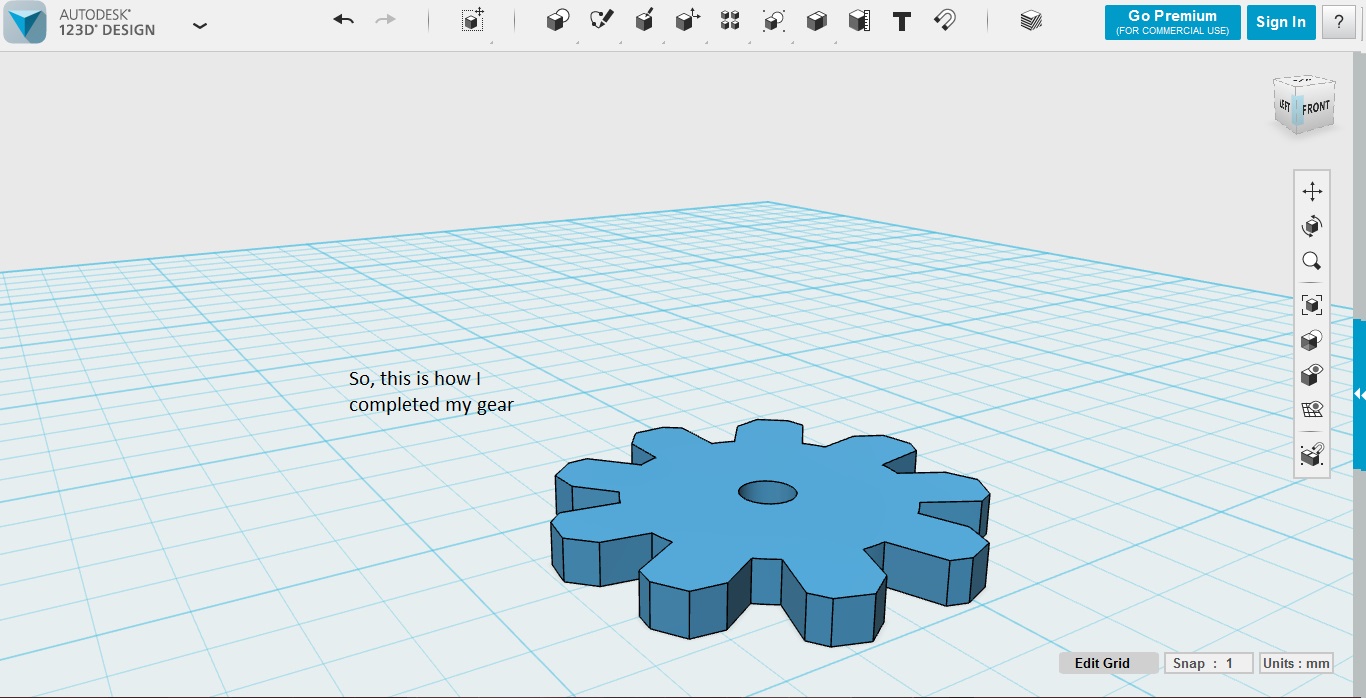Click the LEFT face of view cube
This screenshot has width=1366, height=698.
pyautogui.click(x=1285, y=104)
